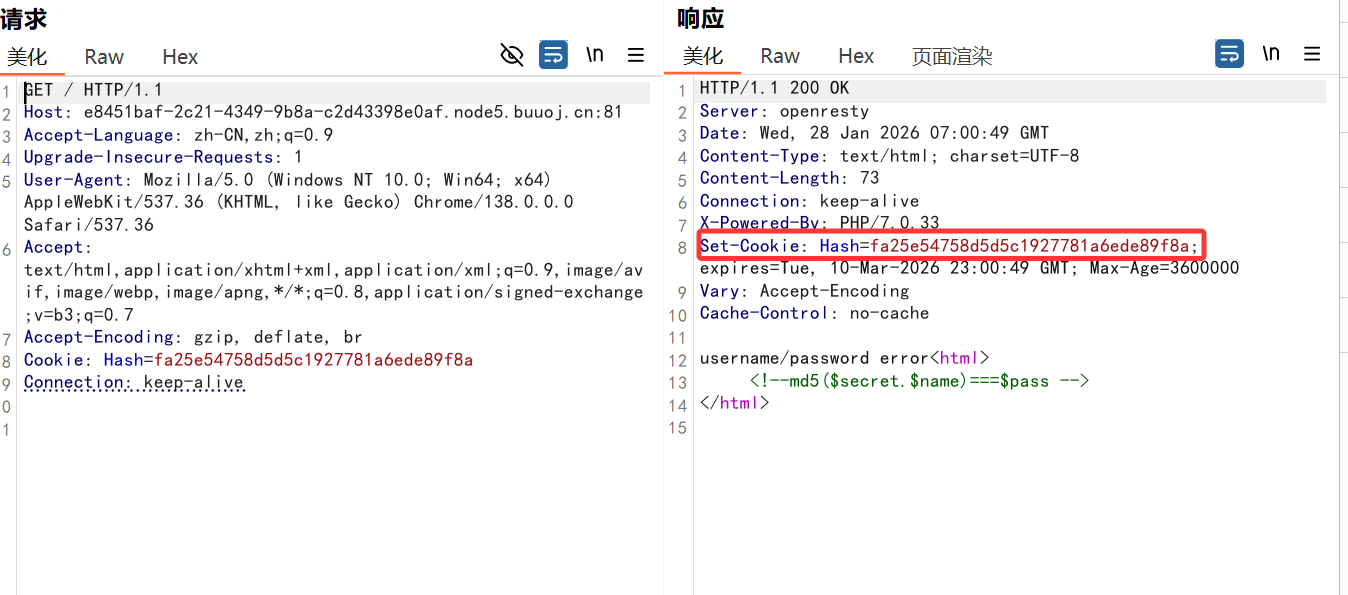Viewport: 1348px width, 595px height.
Task: Switch request view to Hex tab
Action: [x=180, y=57]
